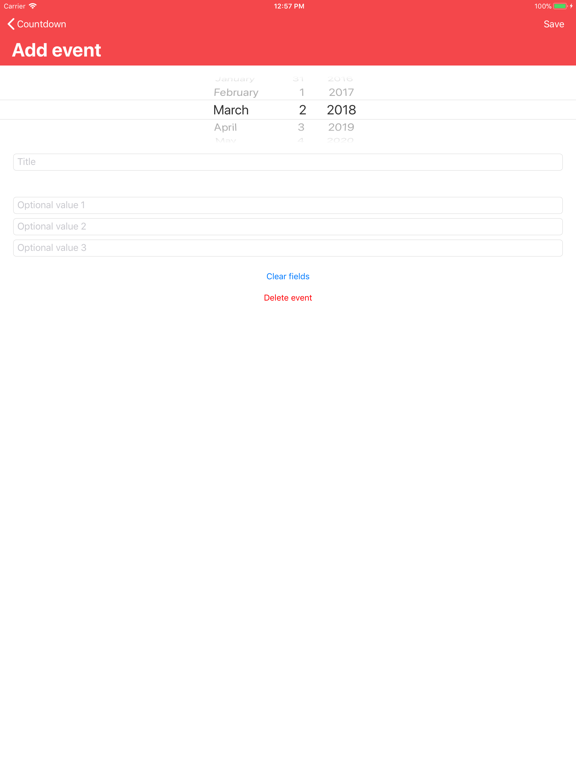Image resolution: width=576 pixels, height=768 pixels.
Task: Click the red Delete event link
Action: point(288,298)
